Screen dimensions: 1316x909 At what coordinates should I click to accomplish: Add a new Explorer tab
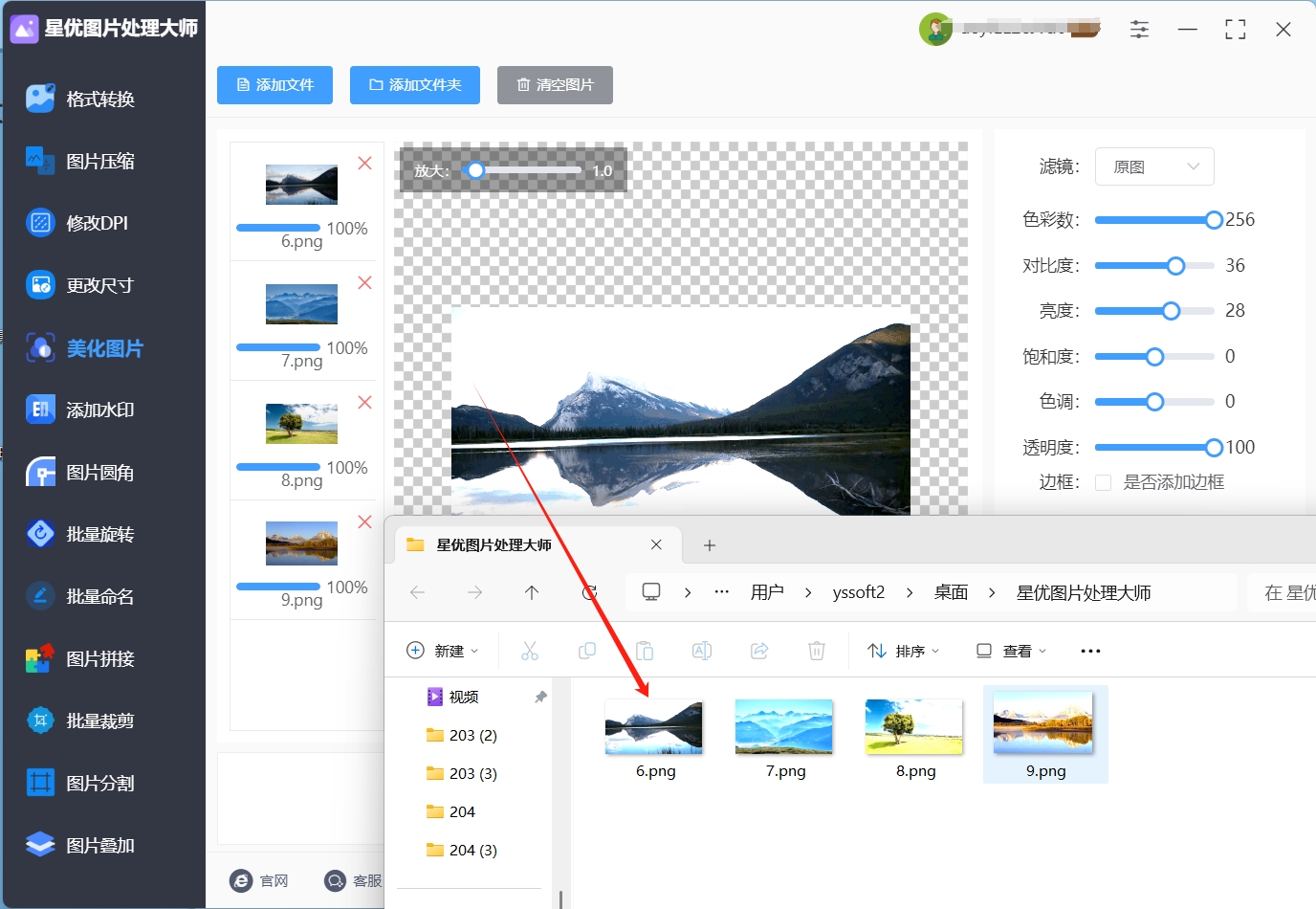[x=710, y=545]
